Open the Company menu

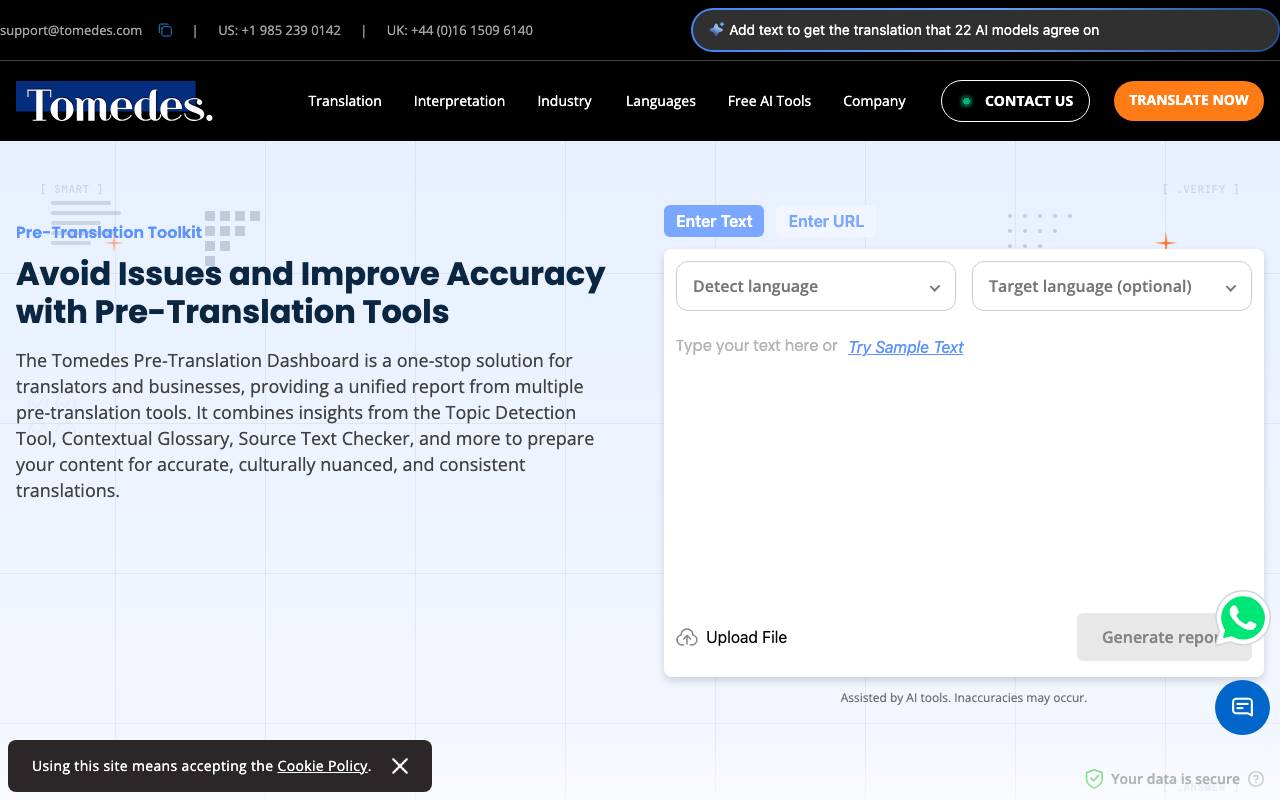[874, 101]
